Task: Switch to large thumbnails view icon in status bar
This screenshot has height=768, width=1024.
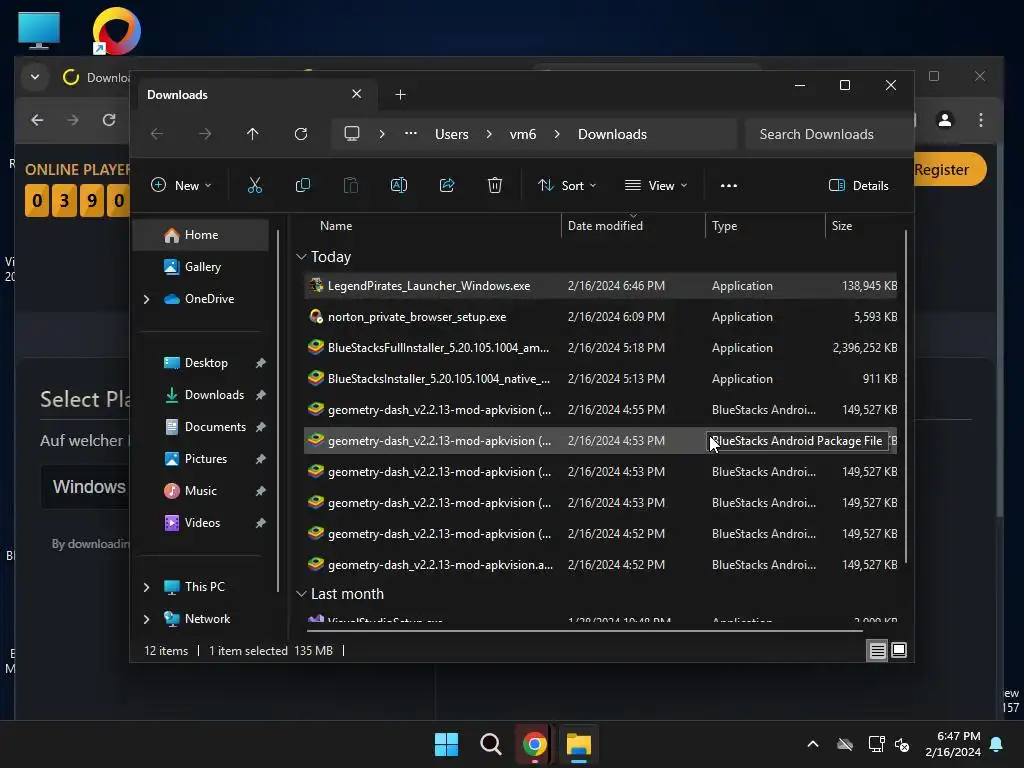Action: point(899,650)
